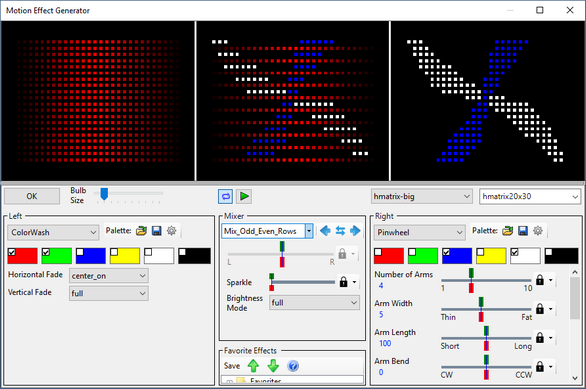Click Right black color swatch
This screenshot has width=586, height=389.
point(561,256)
